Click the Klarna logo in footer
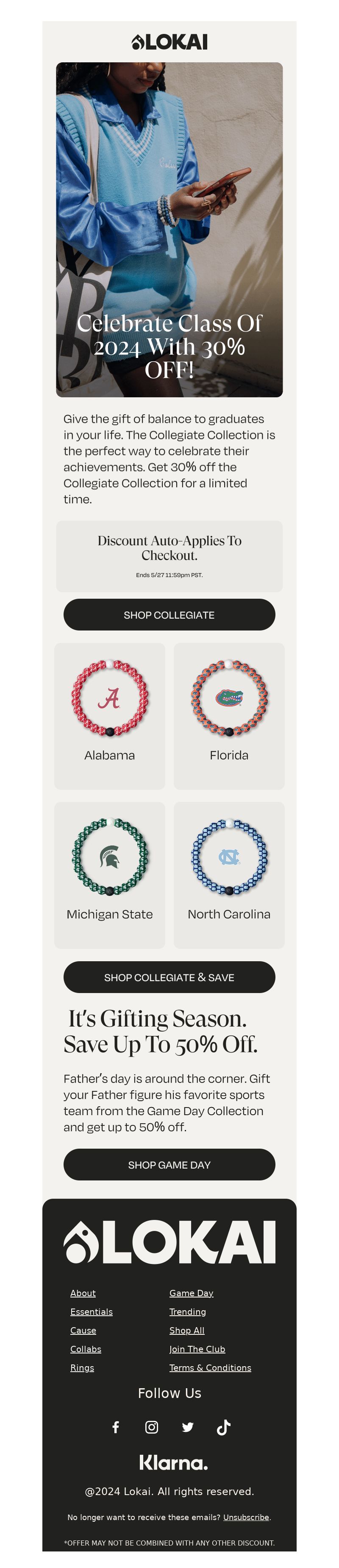This screenshot has width=339, height=1568. pos(173,1462)
